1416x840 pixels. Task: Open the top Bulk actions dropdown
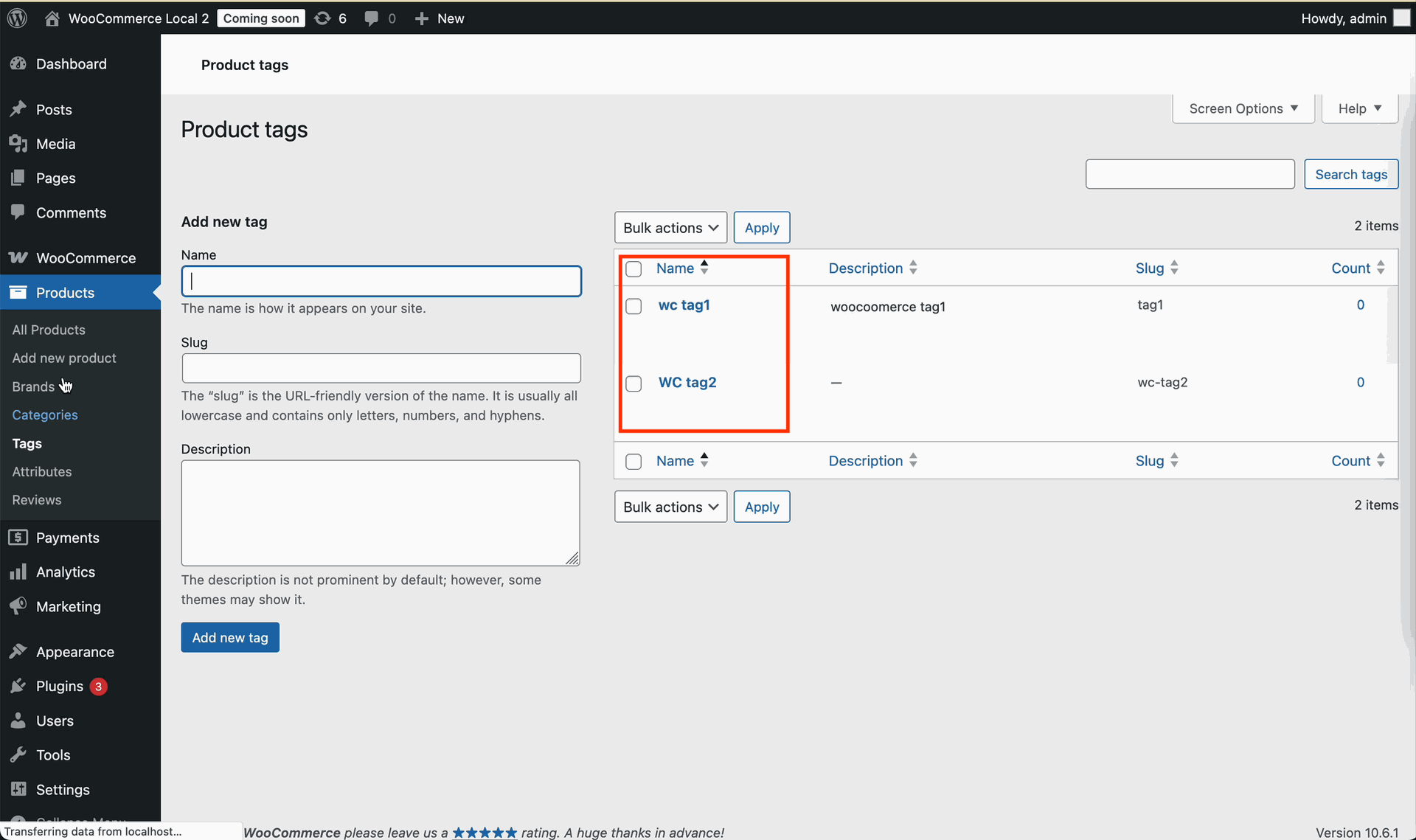coord(670,228)
